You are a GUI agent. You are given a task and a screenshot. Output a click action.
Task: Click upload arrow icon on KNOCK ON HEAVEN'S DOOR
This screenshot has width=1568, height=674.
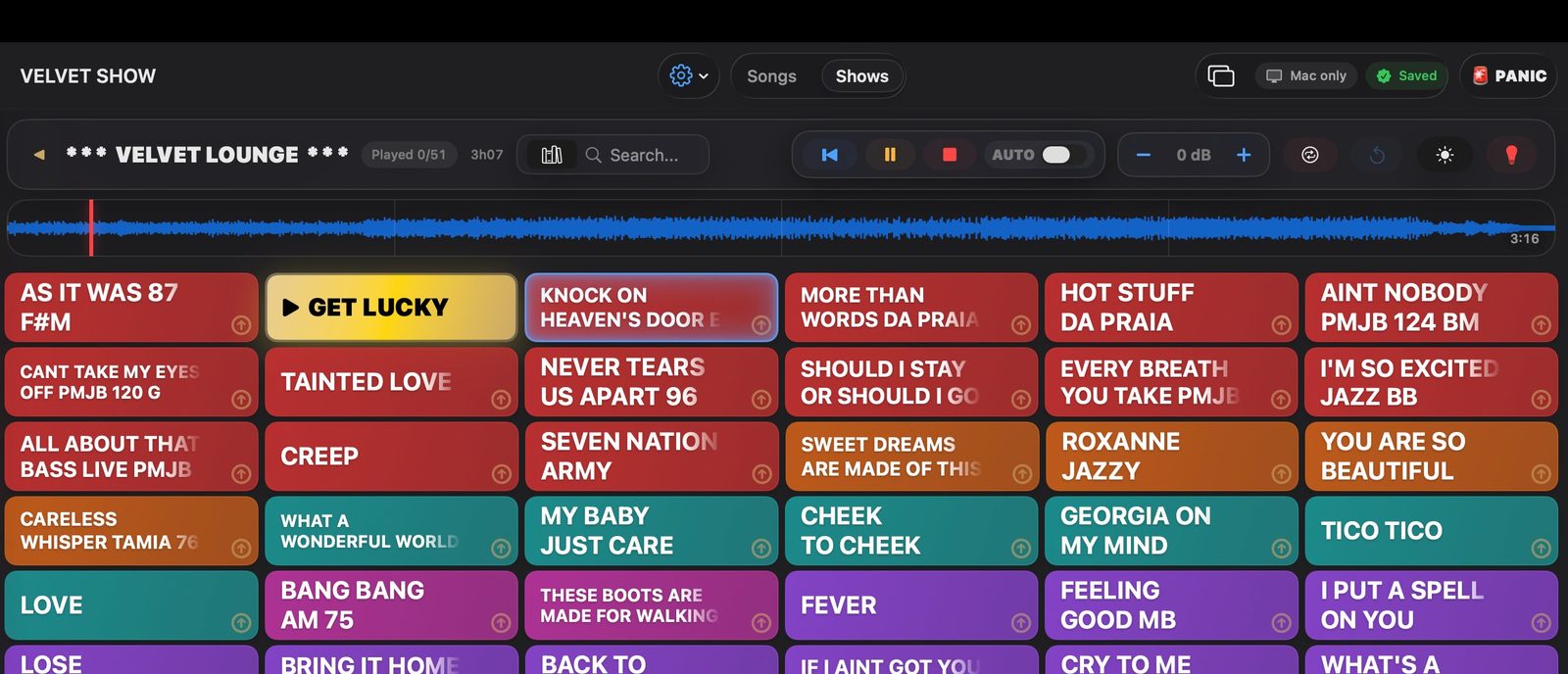[x=761, y=325]
